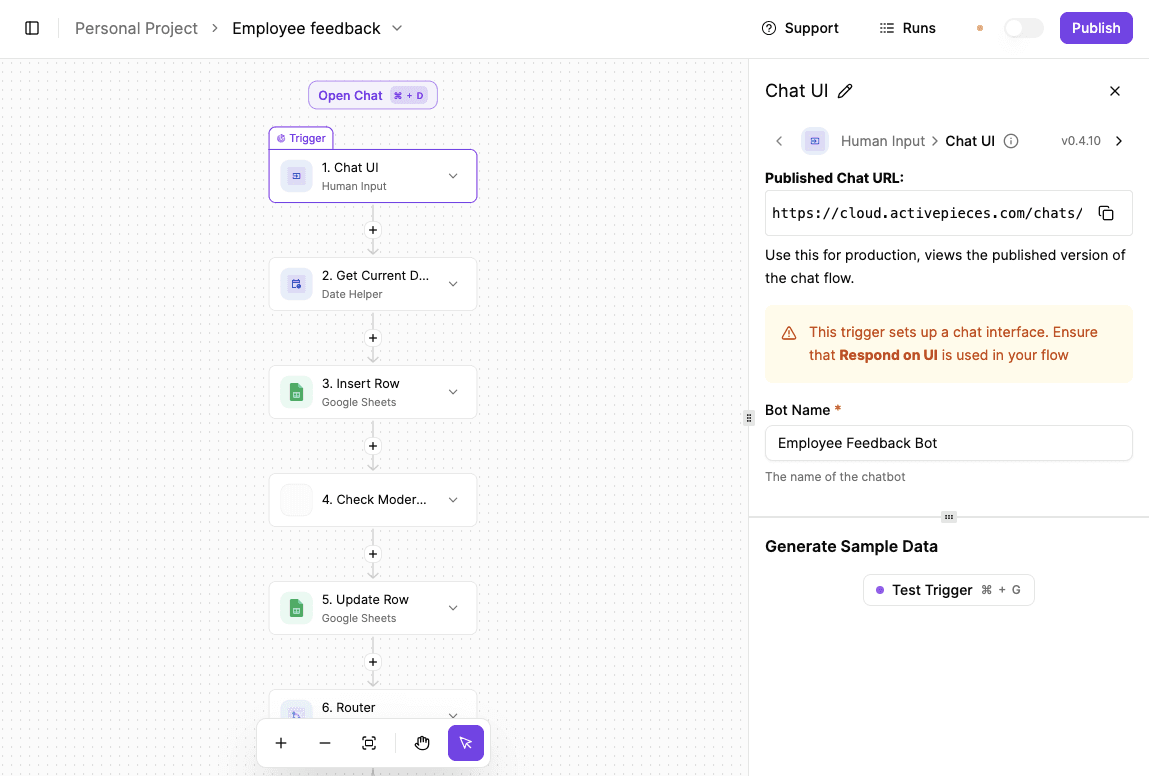Screen dimensions: 1149x776
Task: Open the Employee feedback flow name dropdown
Action: coord(397,28)
